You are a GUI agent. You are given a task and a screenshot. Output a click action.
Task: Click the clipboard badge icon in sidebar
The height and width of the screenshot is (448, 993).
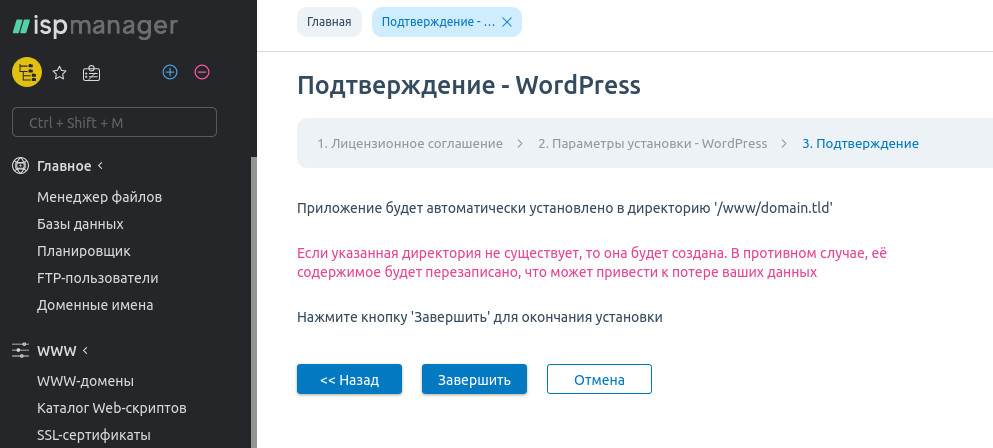click(91, 72)
